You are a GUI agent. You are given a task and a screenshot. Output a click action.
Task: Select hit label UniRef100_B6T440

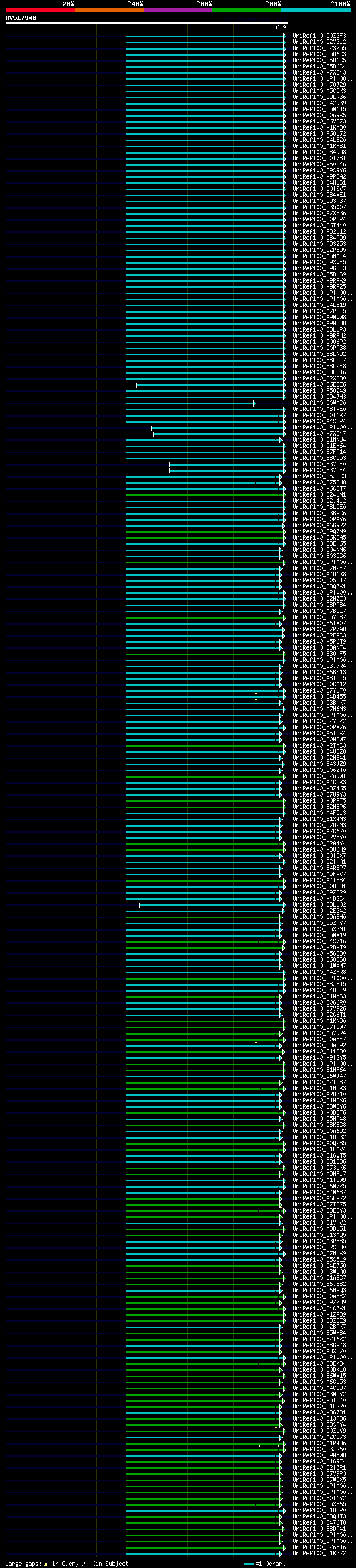pos(319,226)
